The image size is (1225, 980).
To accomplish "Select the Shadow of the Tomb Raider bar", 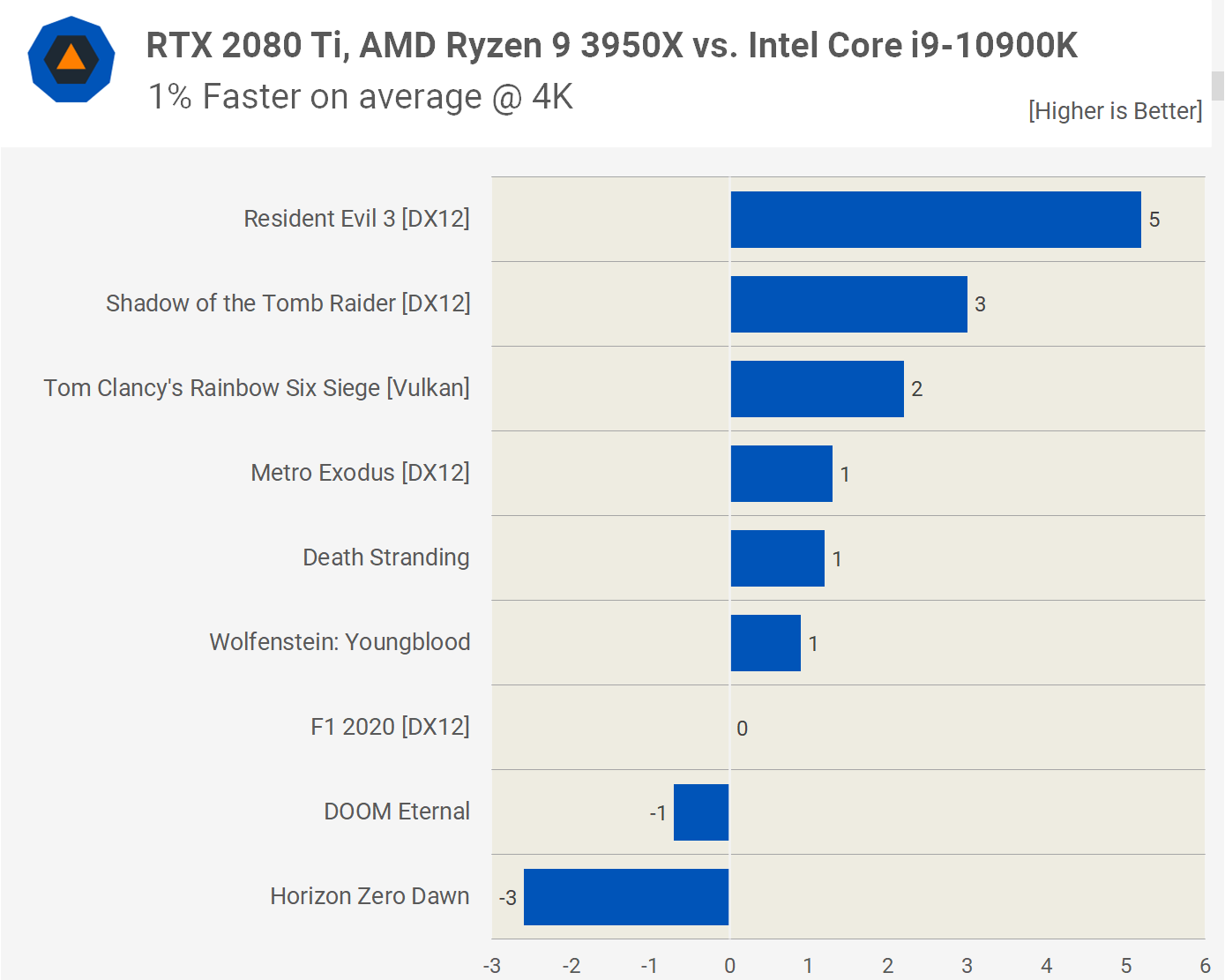I will pos(848,304).
